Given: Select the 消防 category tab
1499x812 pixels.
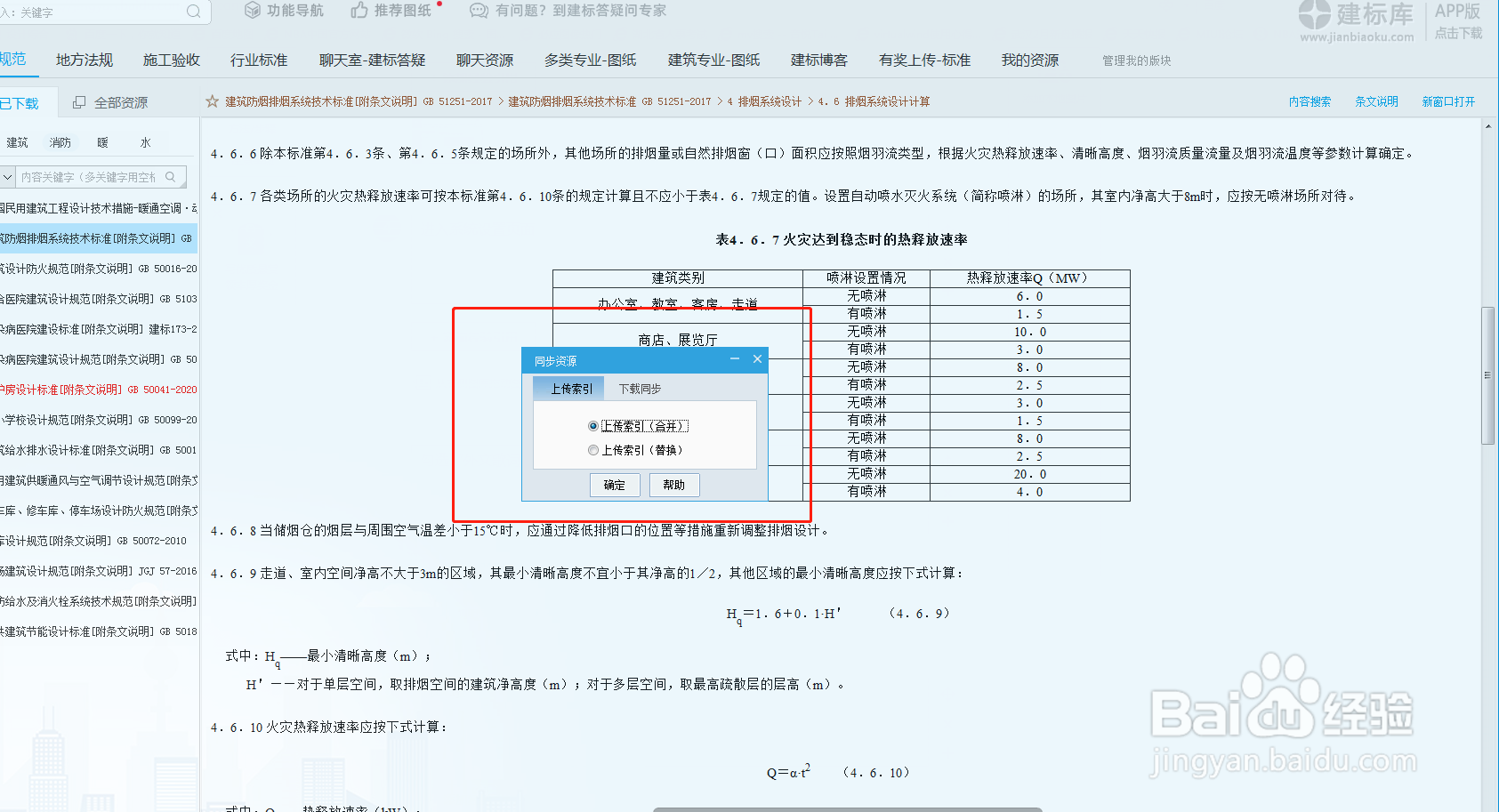Looking at the screenshot, I should [59, 141].
